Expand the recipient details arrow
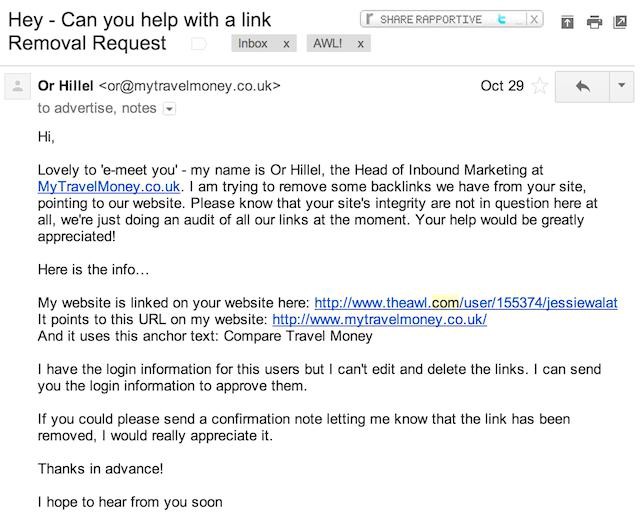This screenshot has width=640, height=518. [169, 109]
